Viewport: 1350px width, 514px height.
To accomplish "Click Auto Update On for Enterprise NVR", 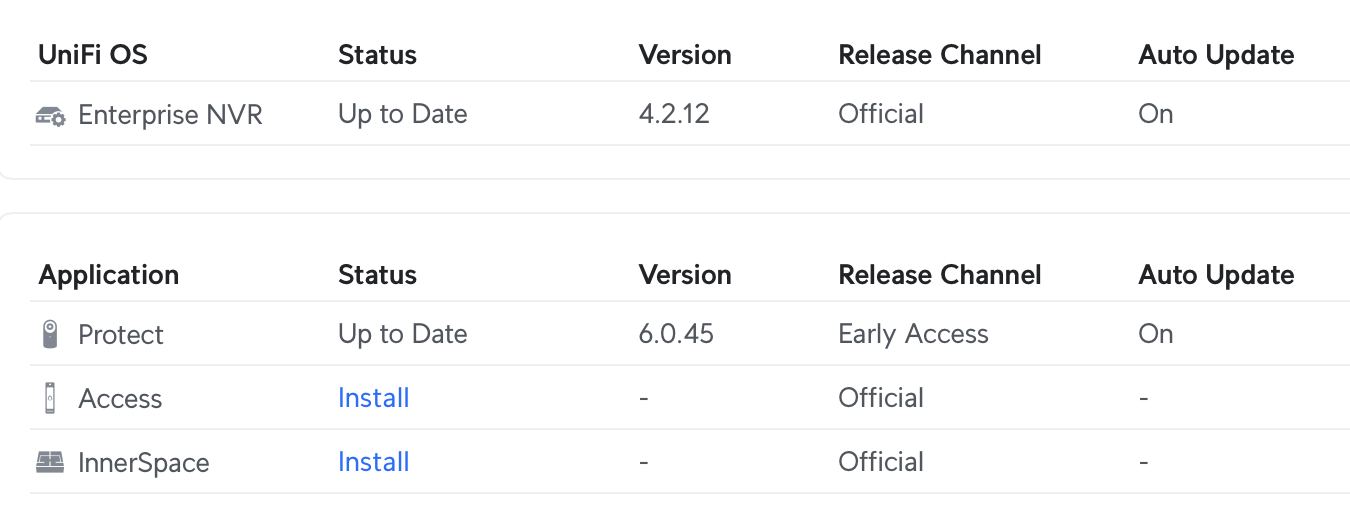I will coord(1155,114).
